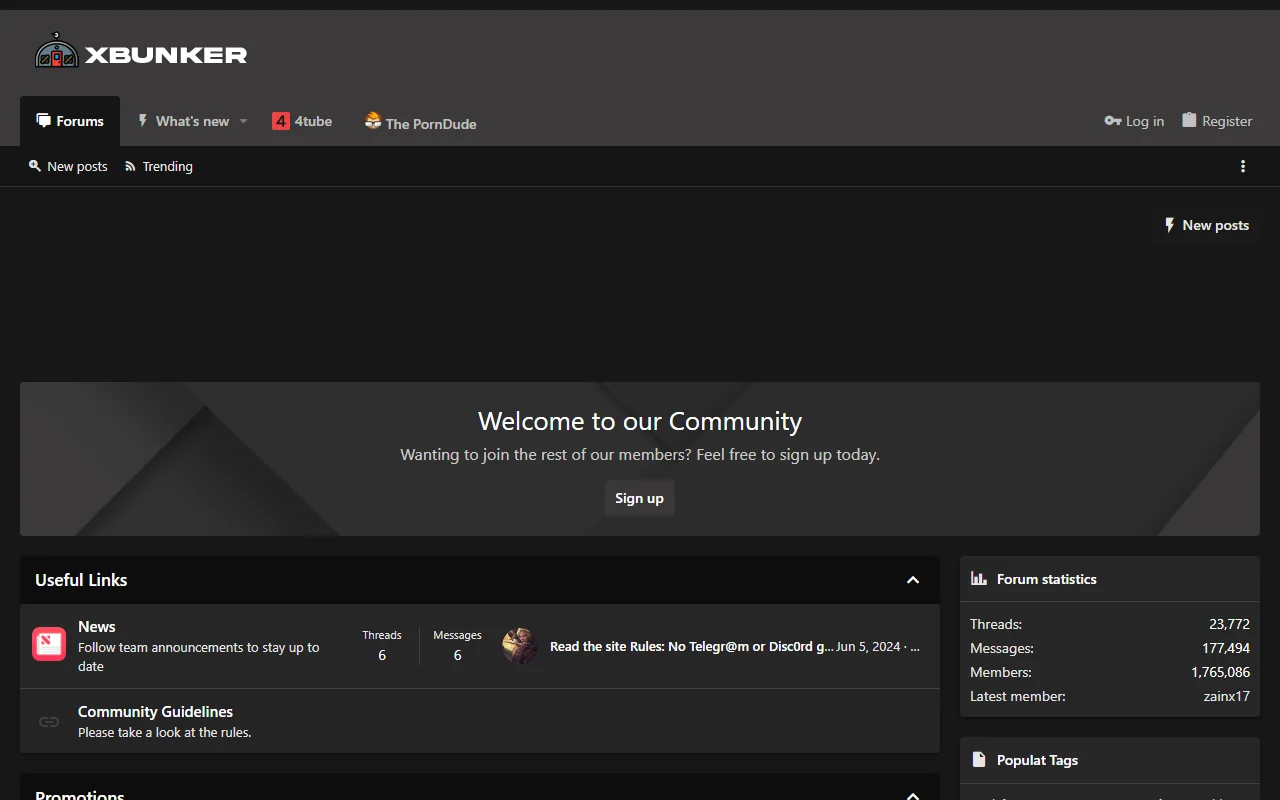1280x800 pixels.
Task: Click the magnifier icon beside New posts
Action: click(x=35, y=166)
